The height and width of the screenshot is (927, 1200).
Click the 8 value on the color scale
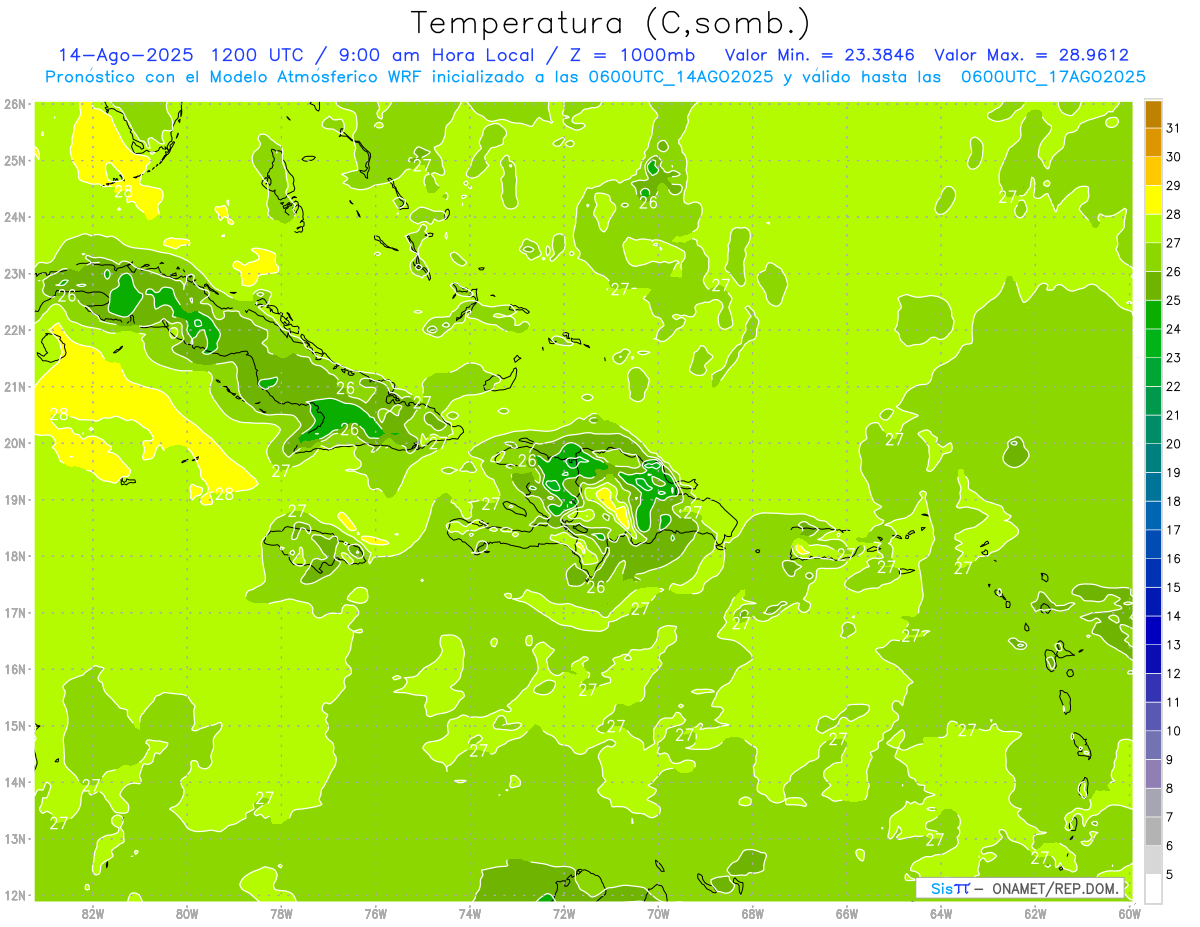point(1170,789)
